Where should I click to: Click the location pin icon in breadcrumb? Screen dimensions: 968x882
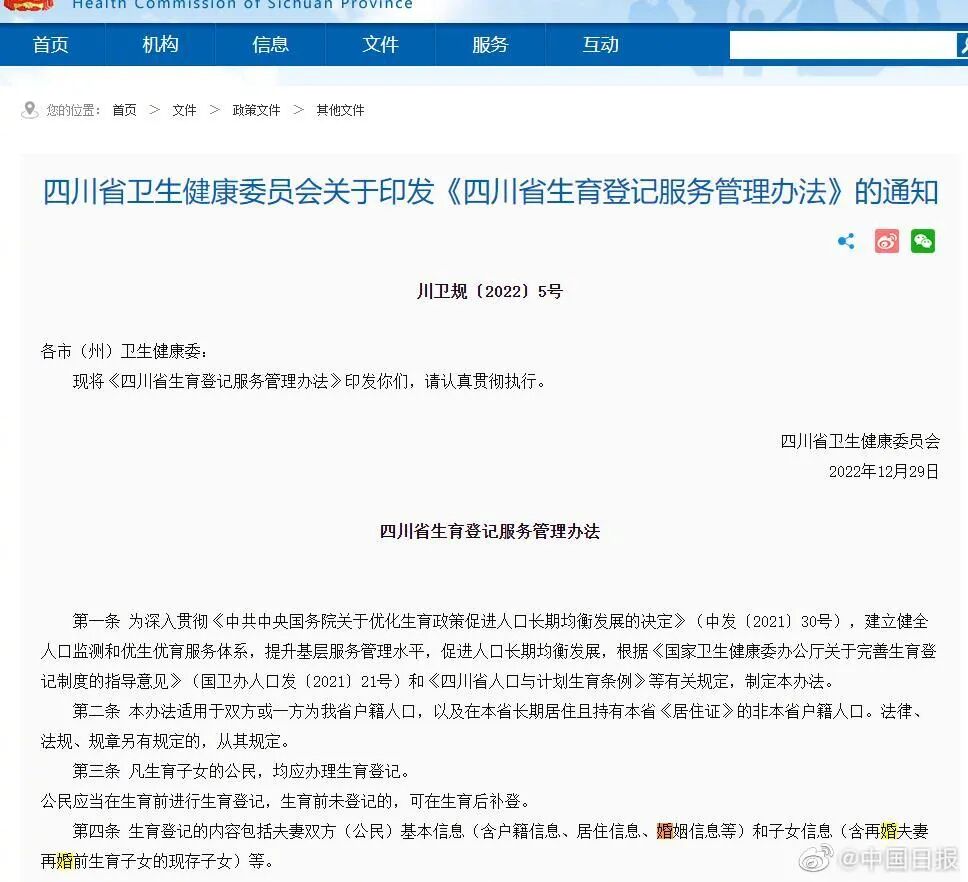tap(29, 110)
